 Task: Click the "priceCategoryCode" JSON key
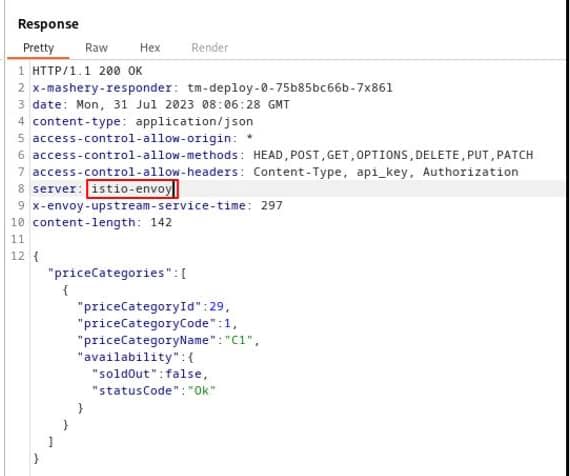pos(146,323)
